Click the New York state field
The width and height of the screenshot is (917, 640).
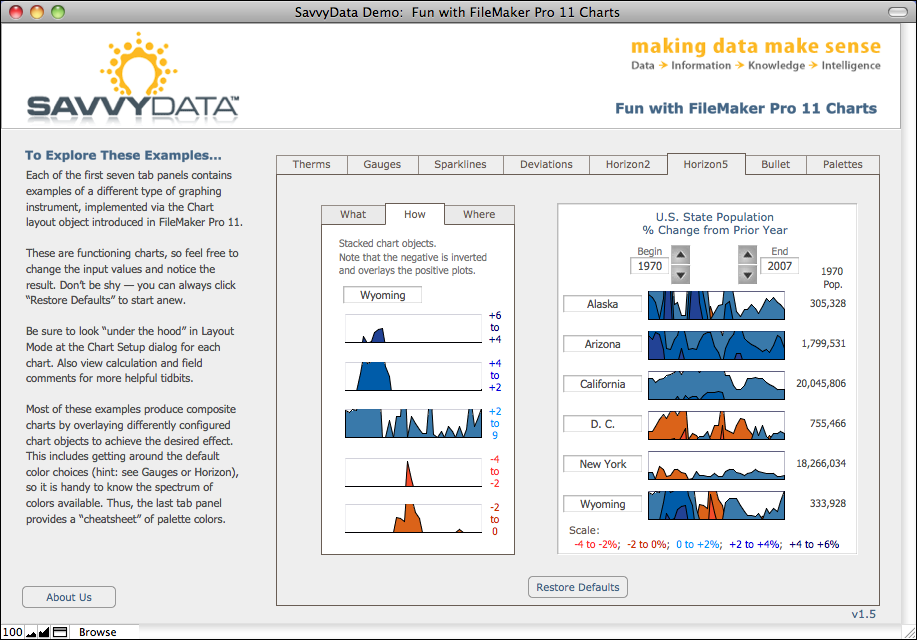click(602, 464)
